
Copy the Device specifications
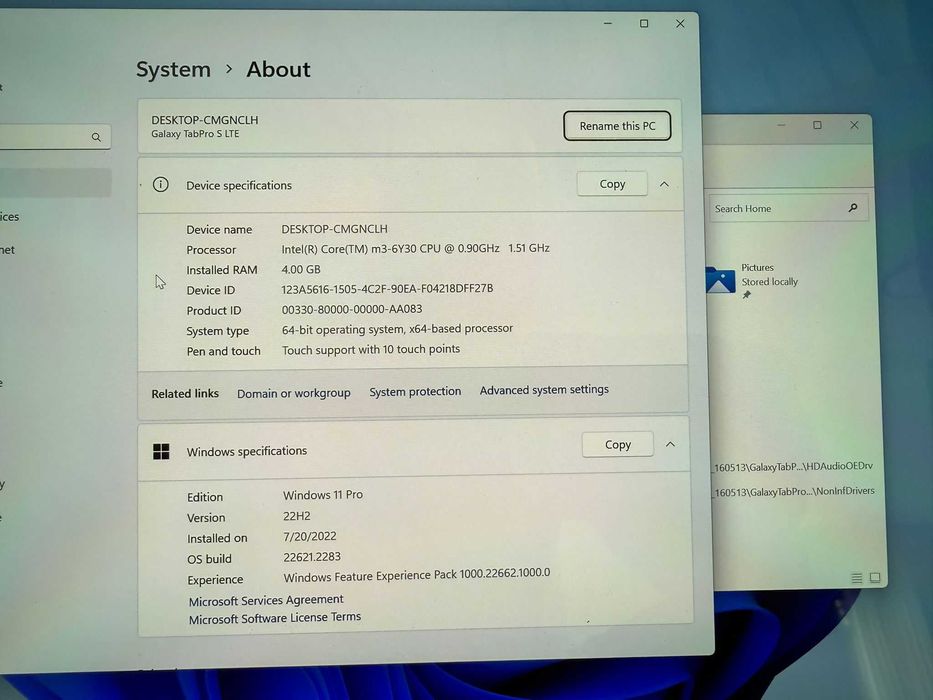point(612,184)
